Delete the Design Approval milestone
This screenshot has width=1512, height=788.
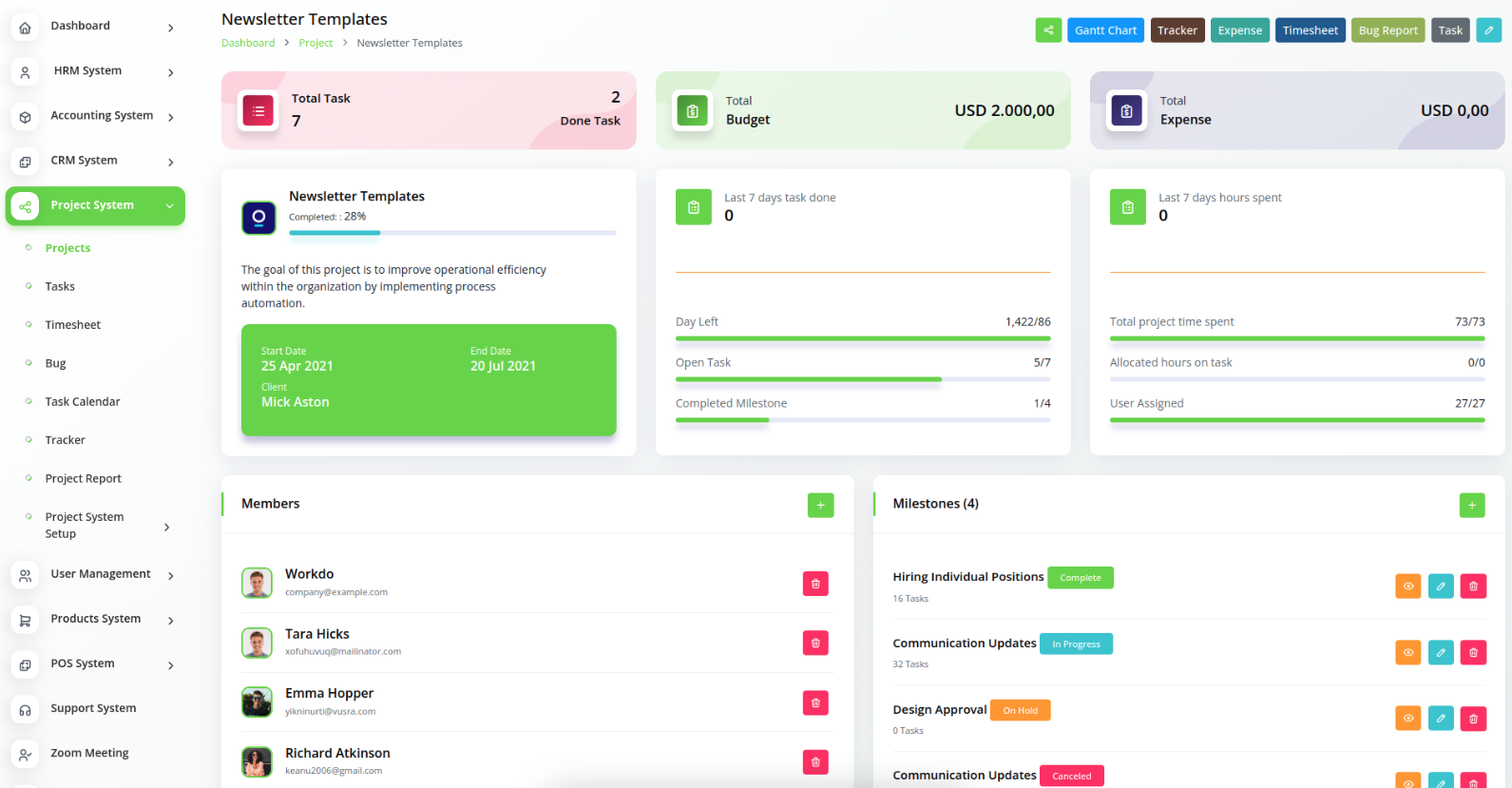click(1473, 719)
